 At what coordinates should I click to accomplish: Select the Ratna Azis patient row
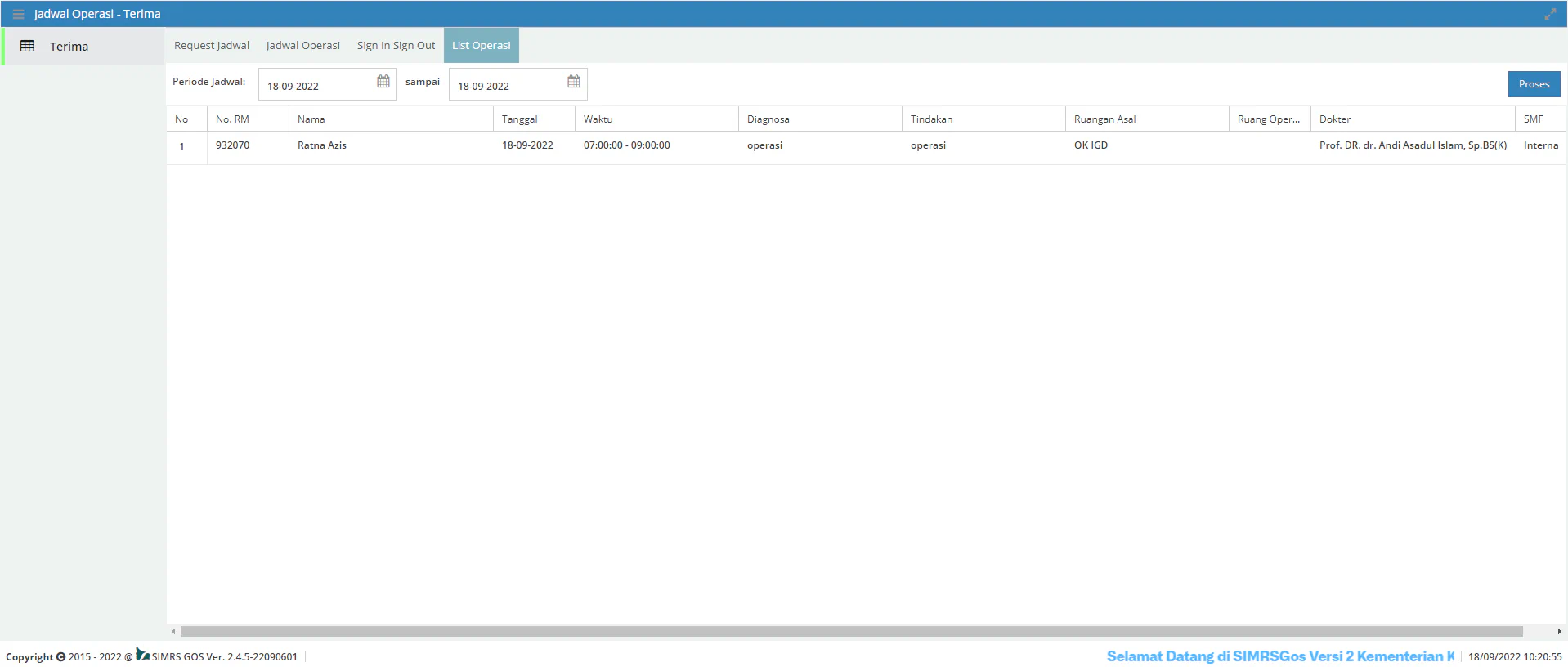pyautogui.click(x=322, y=145)
